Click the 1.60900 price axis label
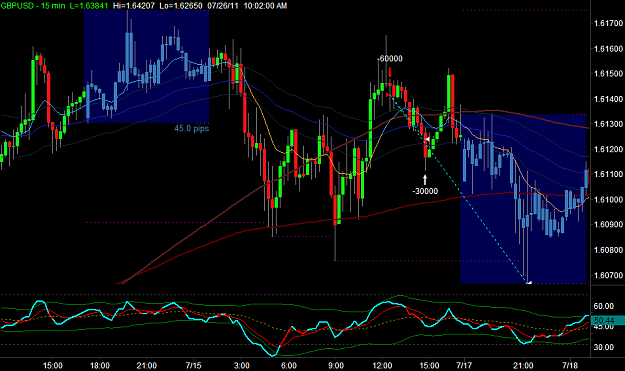 click(x=608, y=224)
